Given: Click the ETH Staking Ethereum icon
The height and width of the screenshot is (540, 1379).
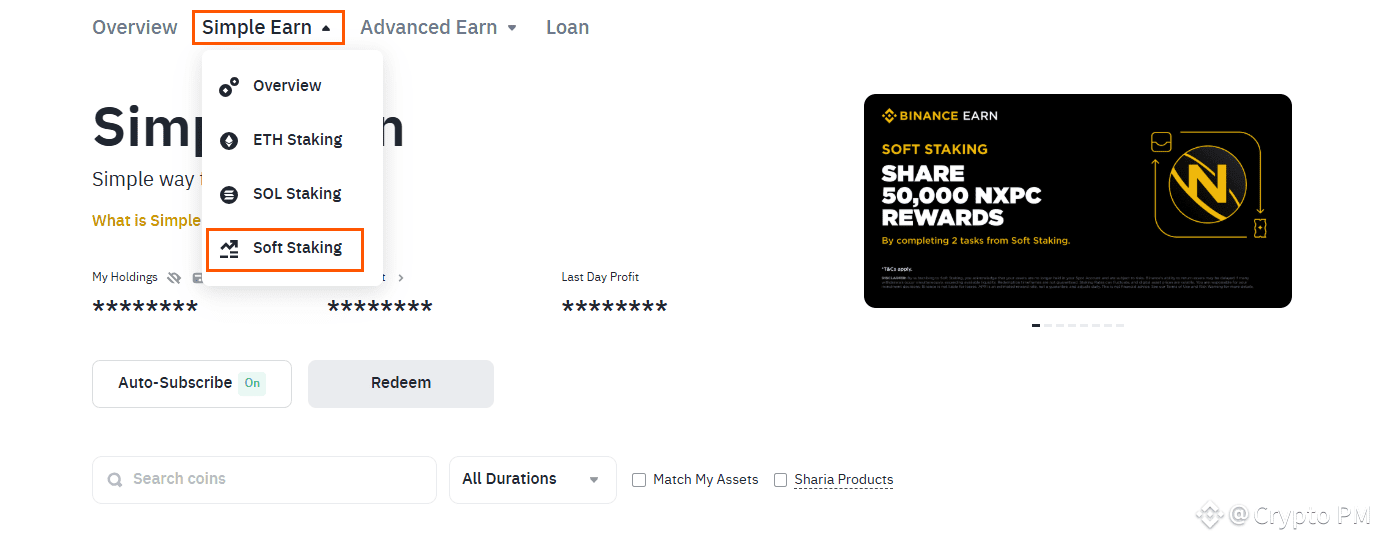Looking at the screenshot, I should tap(229, 141).
